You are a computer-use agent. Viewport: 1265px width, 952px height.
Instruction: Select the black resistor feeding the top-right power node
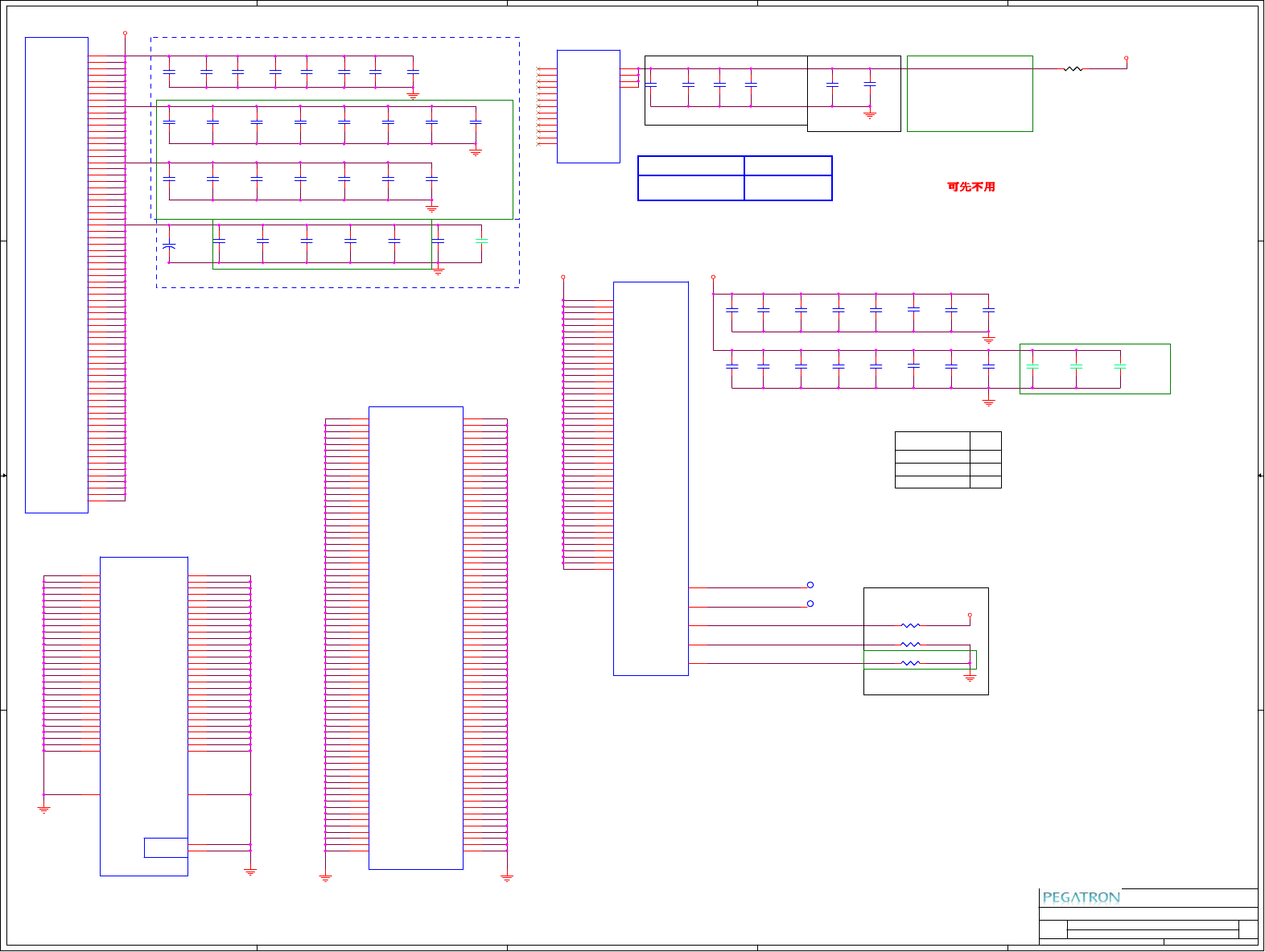[x=1073, y=69]
